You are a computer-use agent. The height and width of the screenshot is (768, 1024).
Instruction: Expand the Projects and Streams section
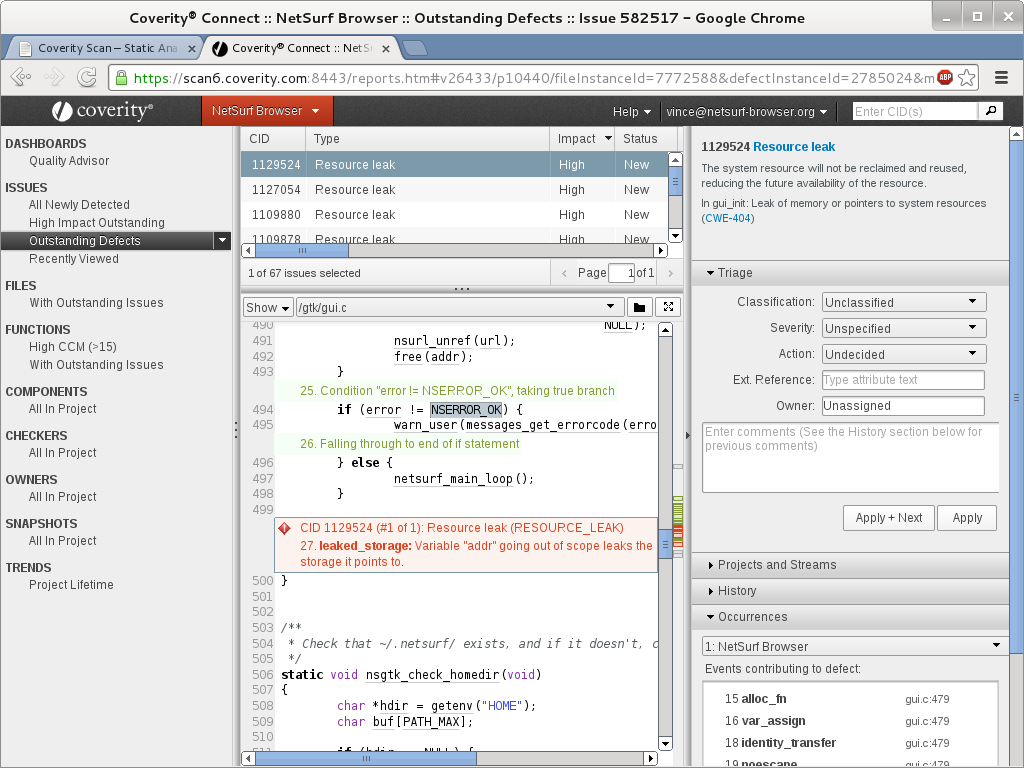tap(711, 565)
